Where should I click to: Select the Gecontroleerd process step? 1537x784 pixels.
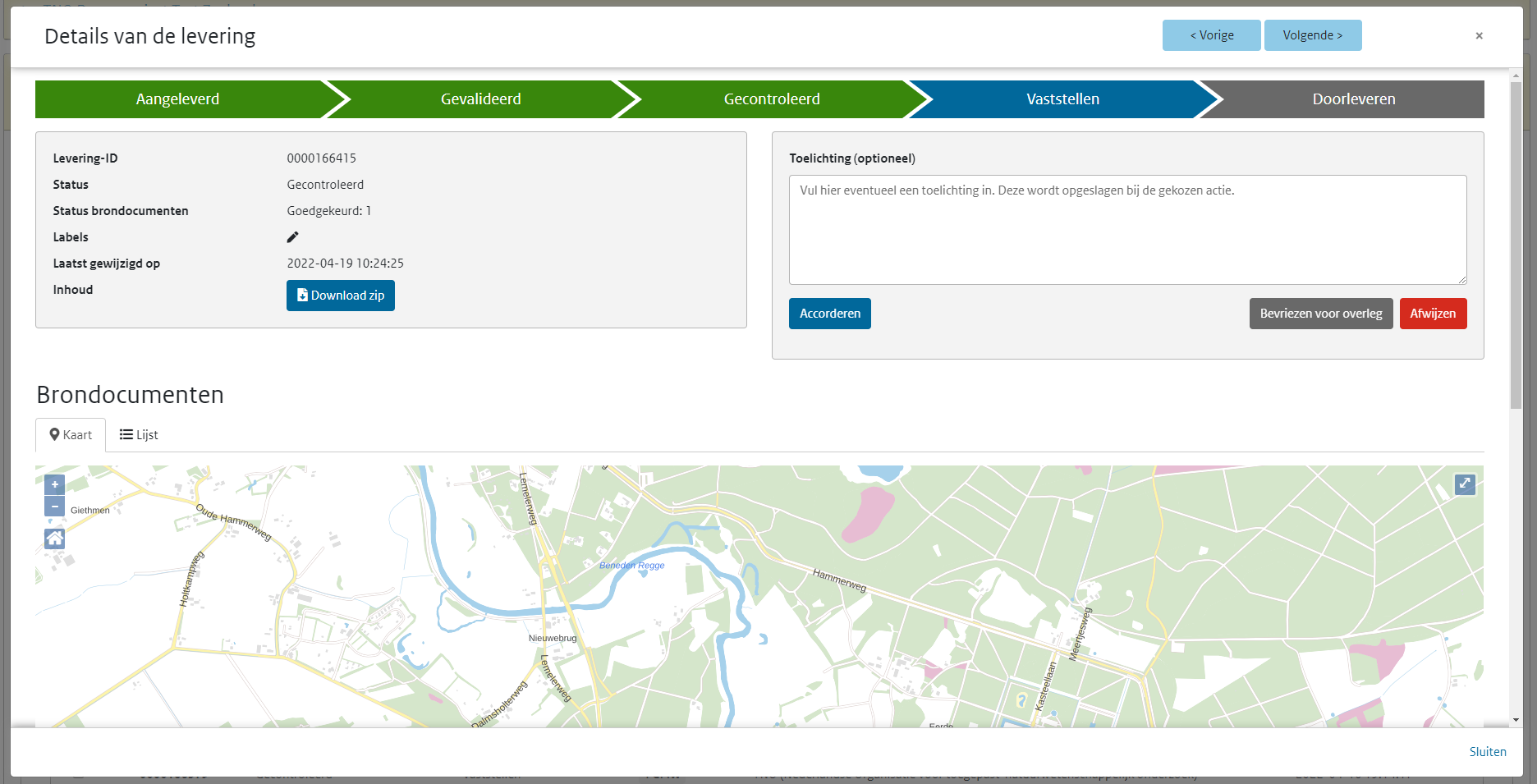[771, 99]
